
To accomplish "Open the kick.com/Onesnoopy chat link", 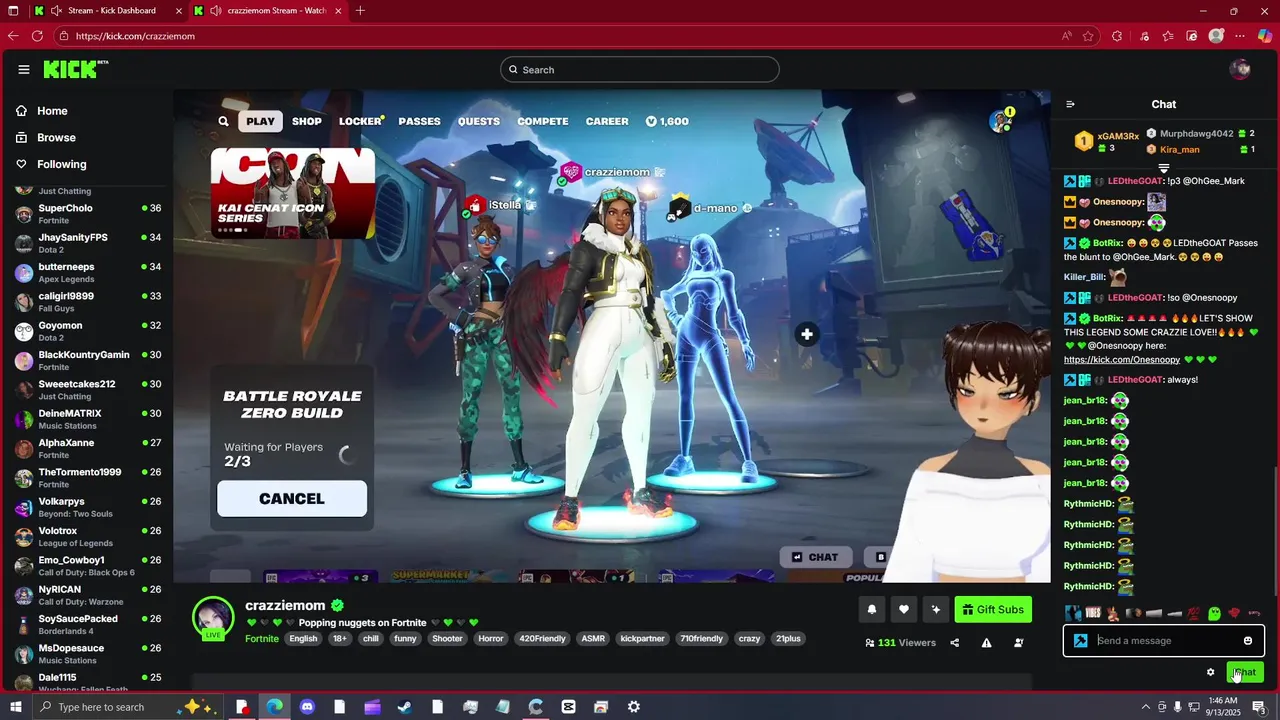I will point(1122,360).
